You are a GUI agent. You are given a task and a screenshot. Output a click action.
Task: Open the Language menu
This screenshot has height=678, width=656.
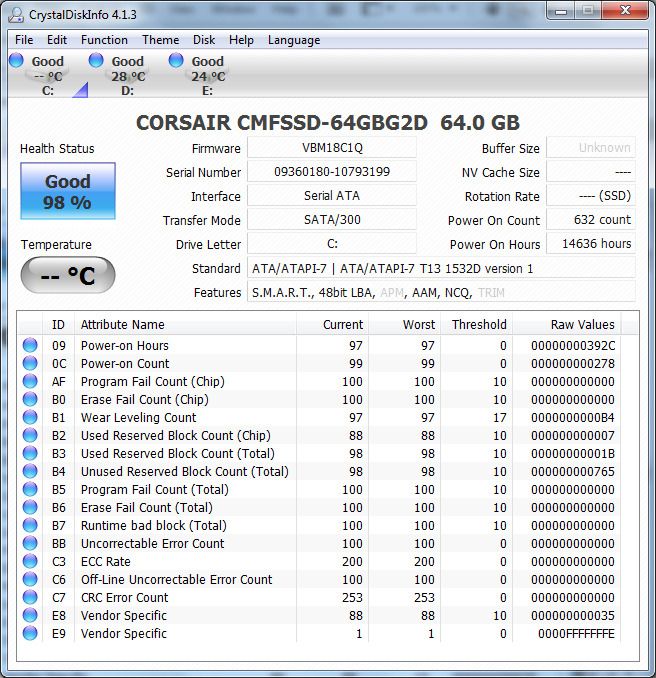tap(294, 40)
